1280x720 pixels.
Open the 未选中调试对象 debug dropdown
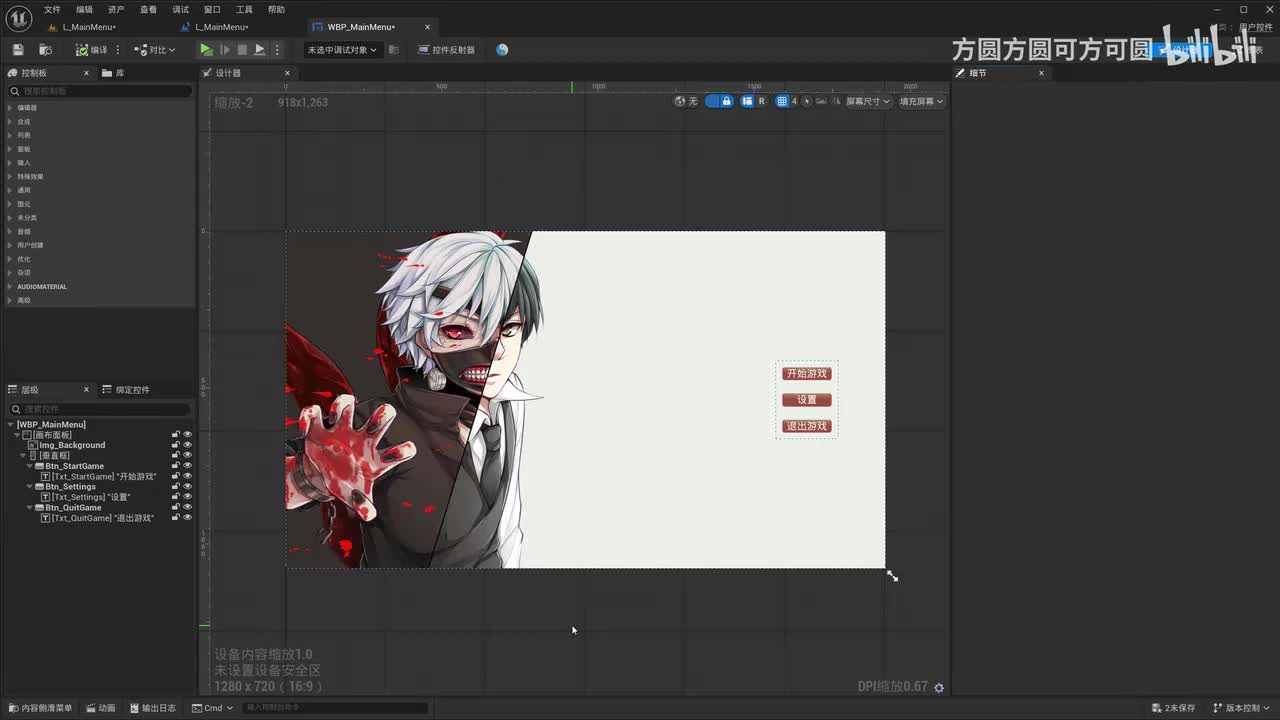342,49
